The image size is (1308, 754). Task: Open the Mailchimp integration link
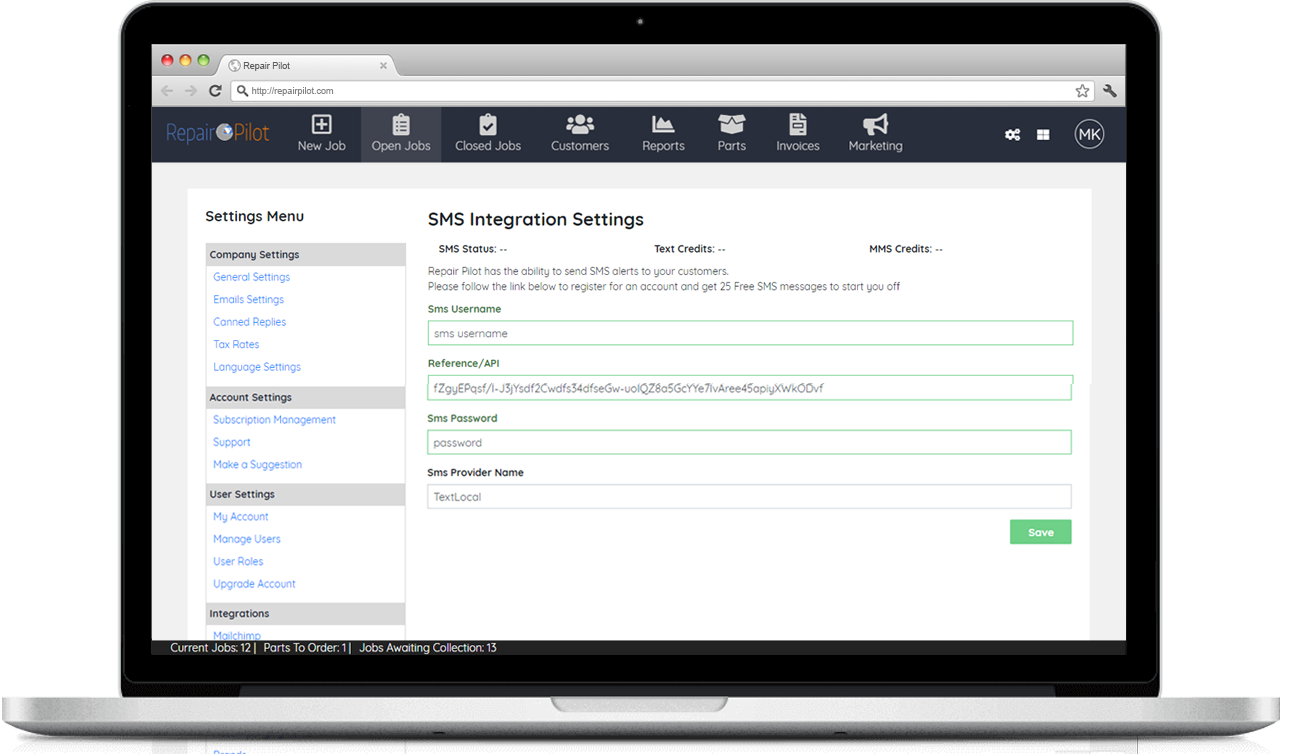click(237, 635)
